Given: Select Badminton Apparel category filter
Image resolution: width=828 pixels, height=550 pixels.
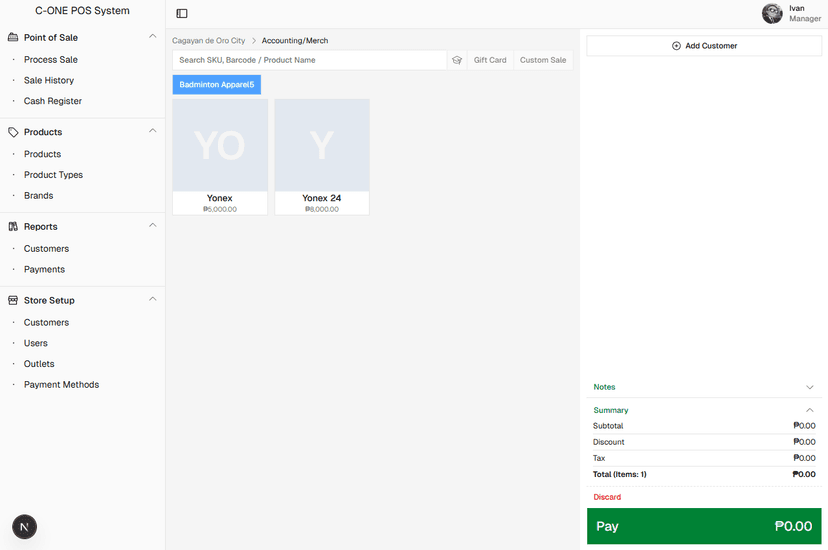Looking at the screenshot, I should point(217,84).
